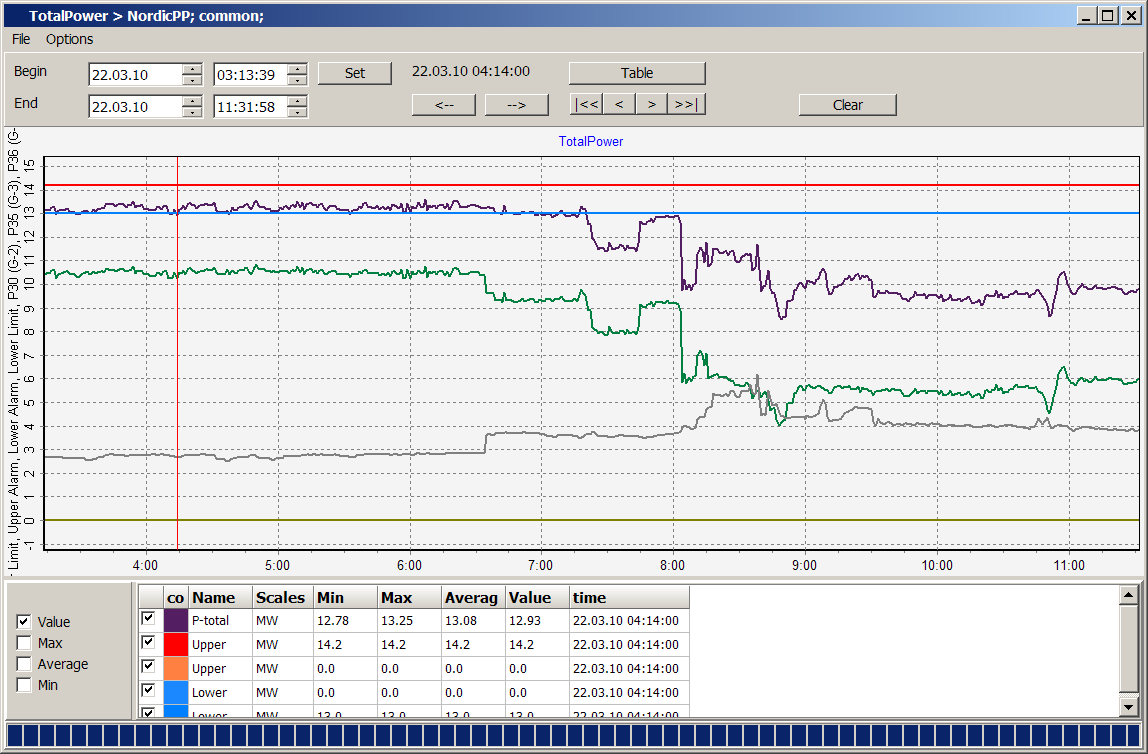
Task: Increment the End time spinner up
Action: click(x=297, y=101)
